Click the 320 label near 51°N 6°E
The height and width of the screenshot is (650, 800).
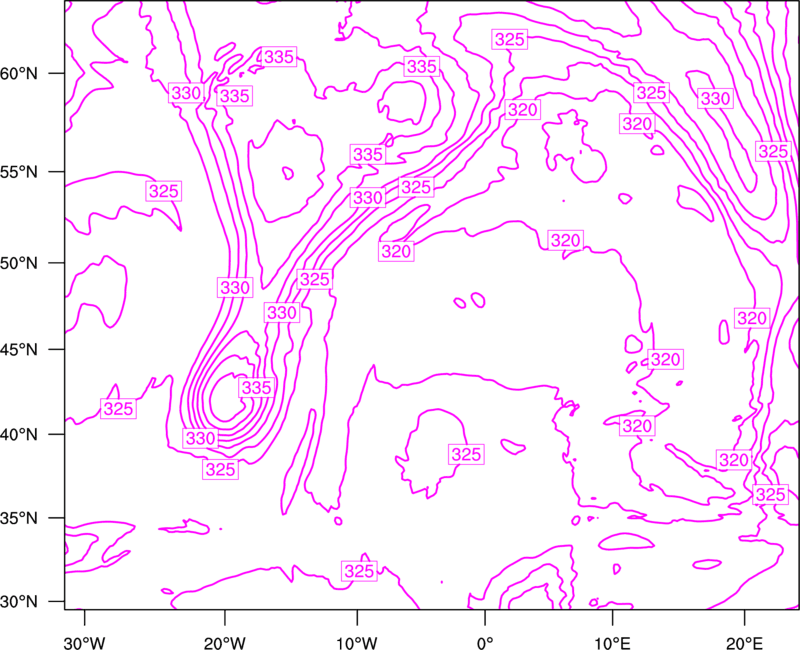tap(565, 240)
